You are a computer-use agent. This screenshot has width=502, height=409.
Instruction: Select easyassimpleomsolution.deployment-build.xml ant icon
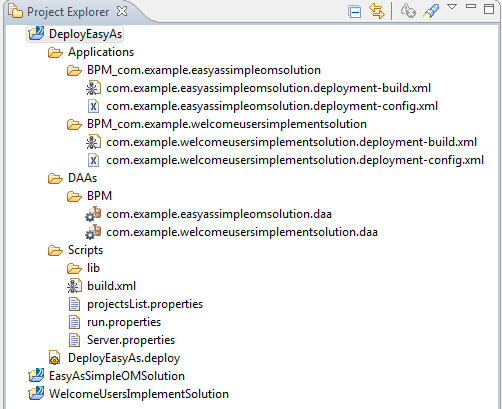click(93, 88)
